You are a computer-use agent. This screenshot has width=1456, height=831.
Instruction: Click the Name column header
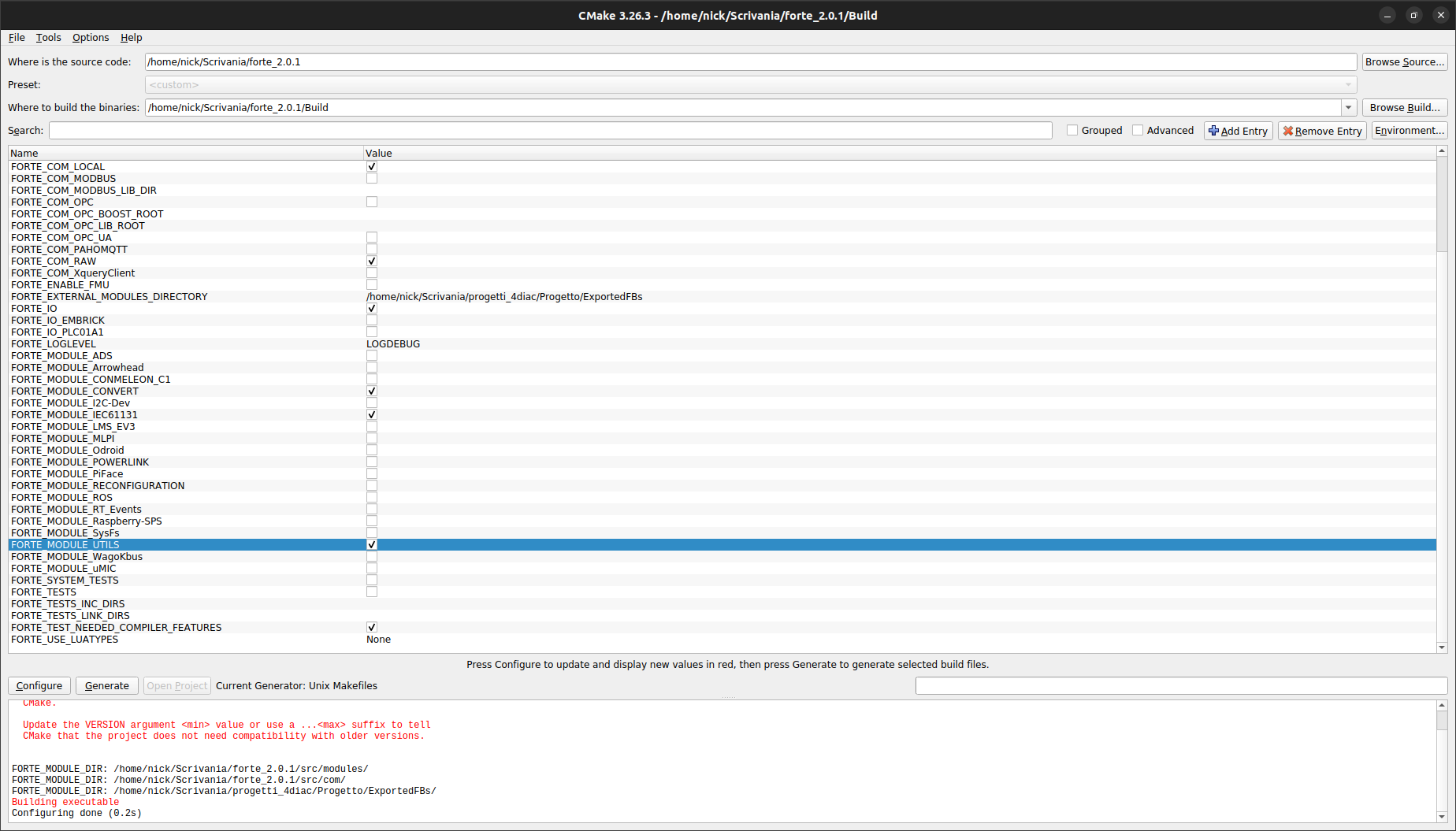pyautogui.click(x=186, y=153)
